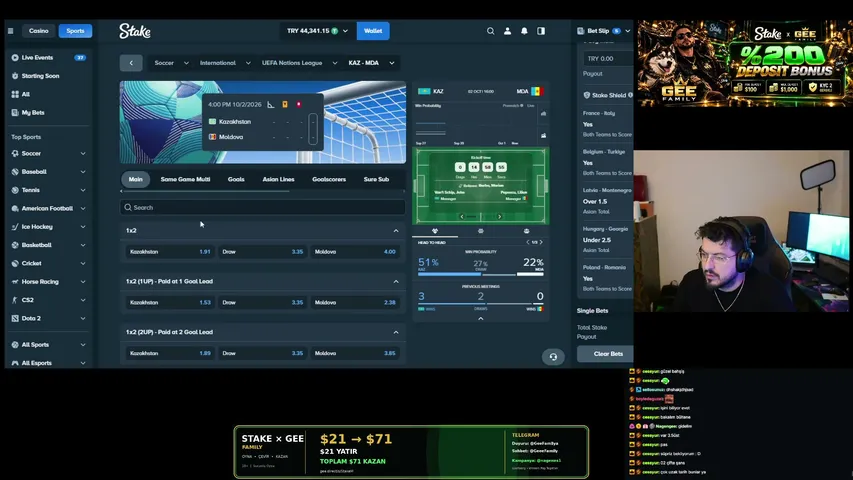This screenshot has width=853, height=480.
Task: Select the head-to-head handshake tab icon
Action: coord(435,231)
